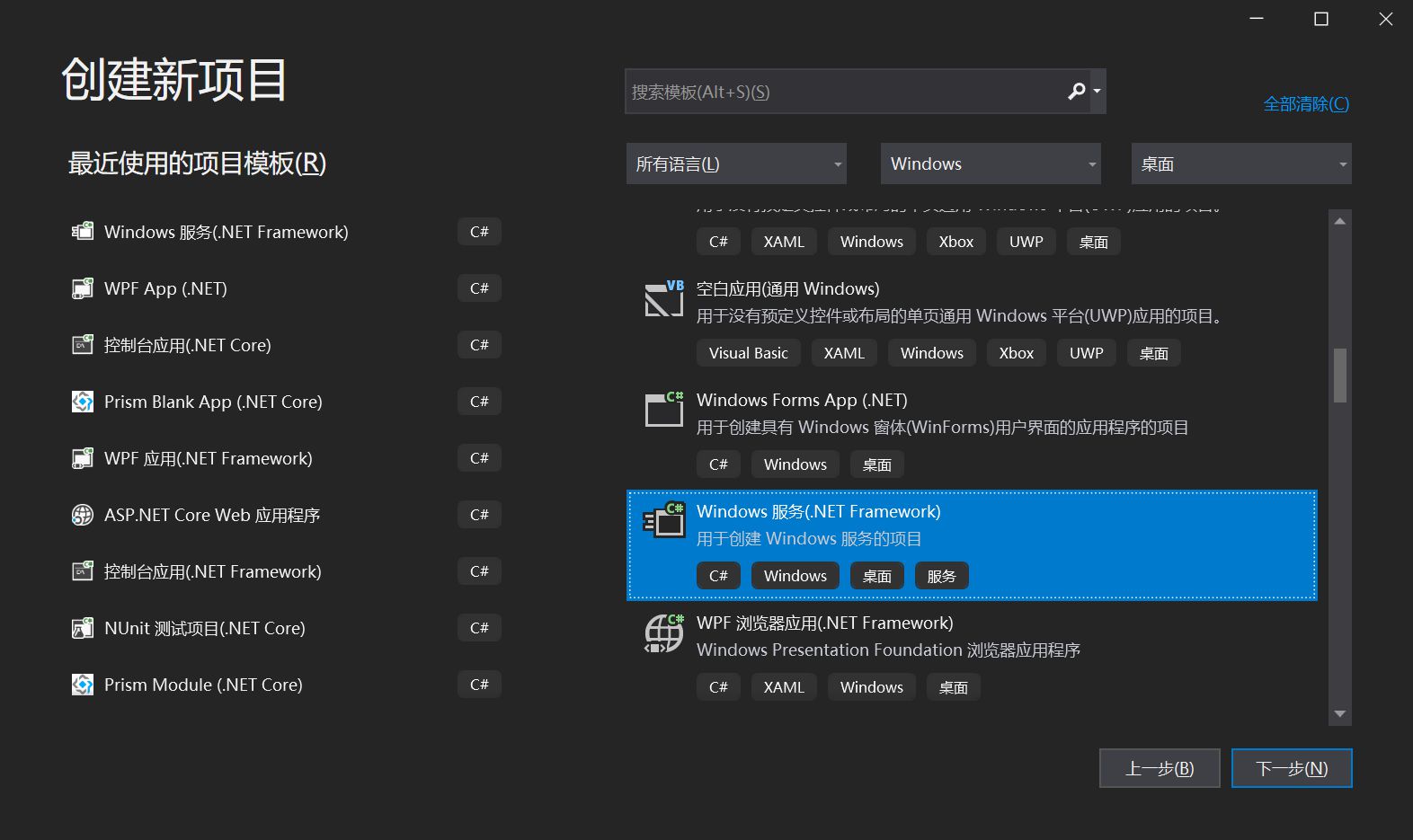
Task: Select Windows Forms App (.NET) template title
Action: coord(802,400)
